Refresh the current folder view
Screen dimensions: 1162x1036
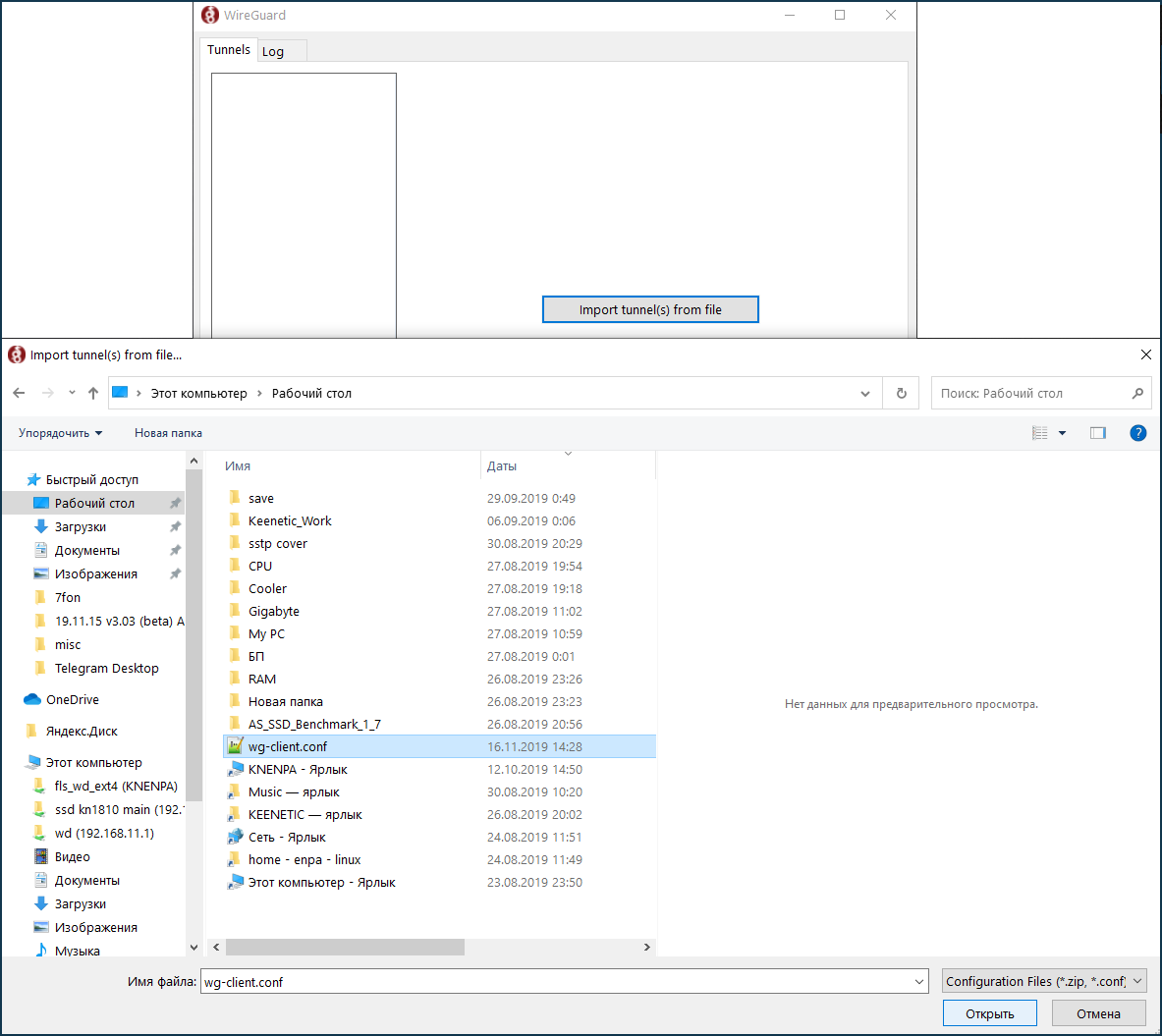(x=901, y=393)
